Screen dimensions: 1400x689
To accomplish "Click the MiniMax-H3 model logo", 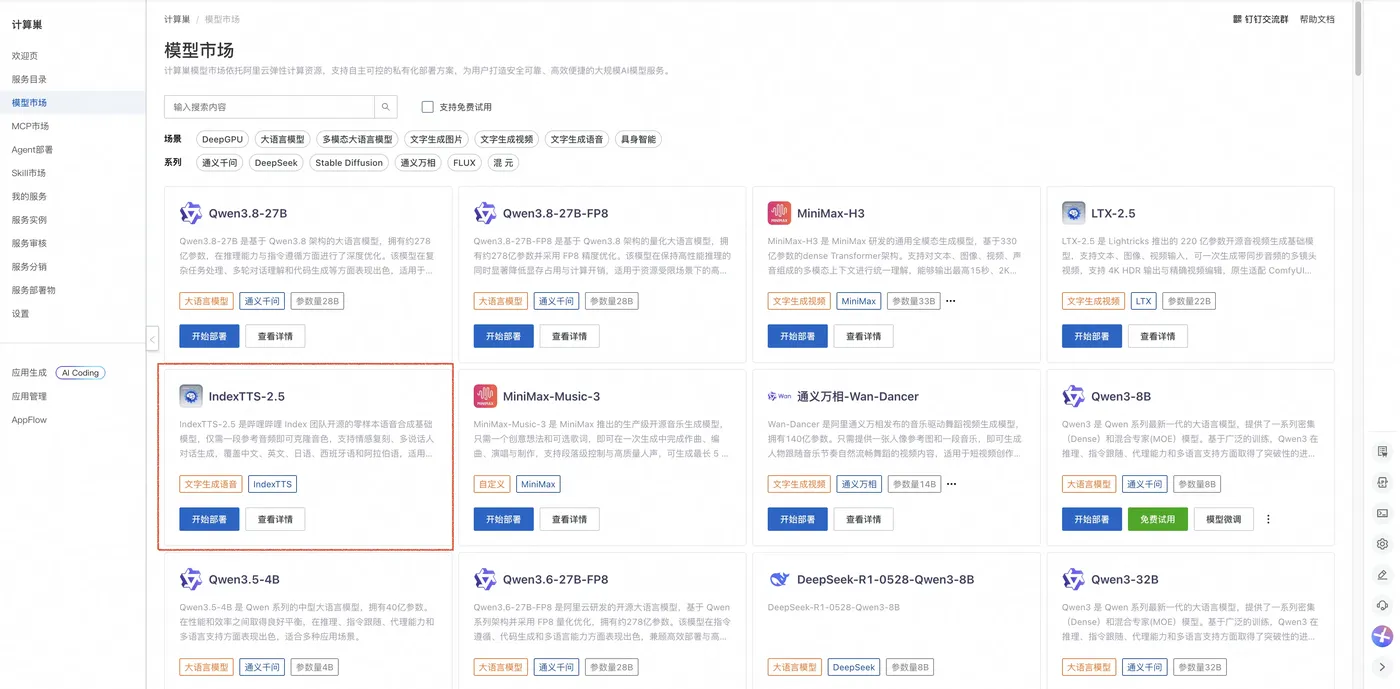I will pyautogui.click(x=779, y=213).
